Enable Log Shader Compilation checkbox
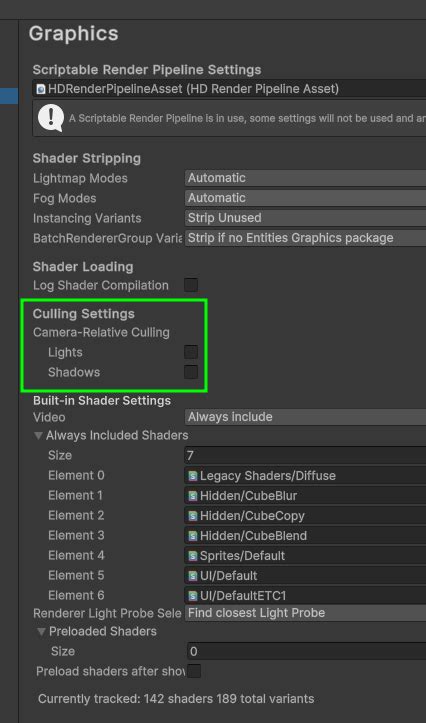 coord(191,285)
